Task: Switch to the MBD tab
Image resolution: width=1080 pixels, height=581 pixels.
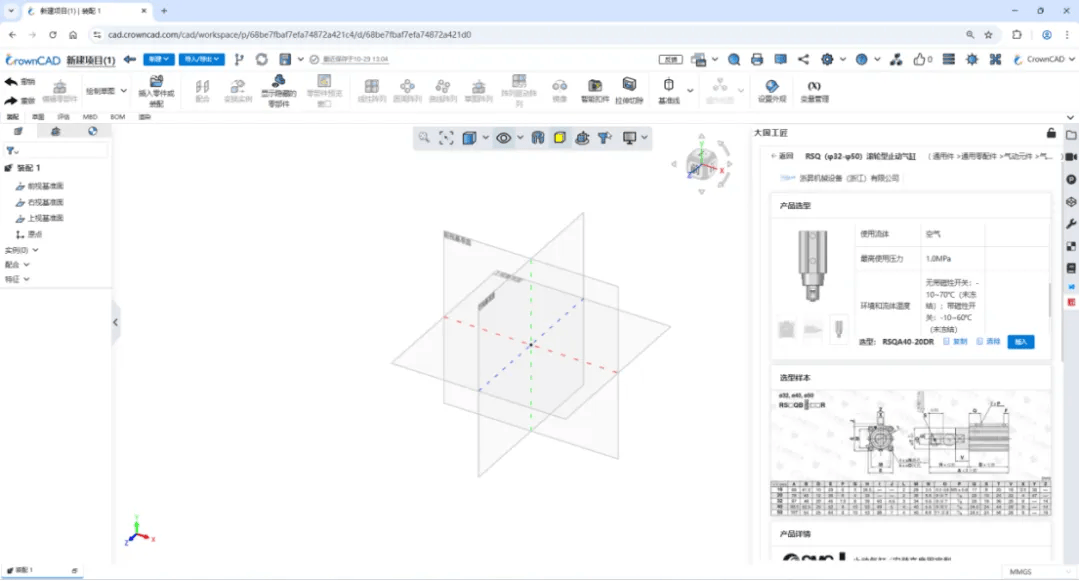Action: [90, 117]
